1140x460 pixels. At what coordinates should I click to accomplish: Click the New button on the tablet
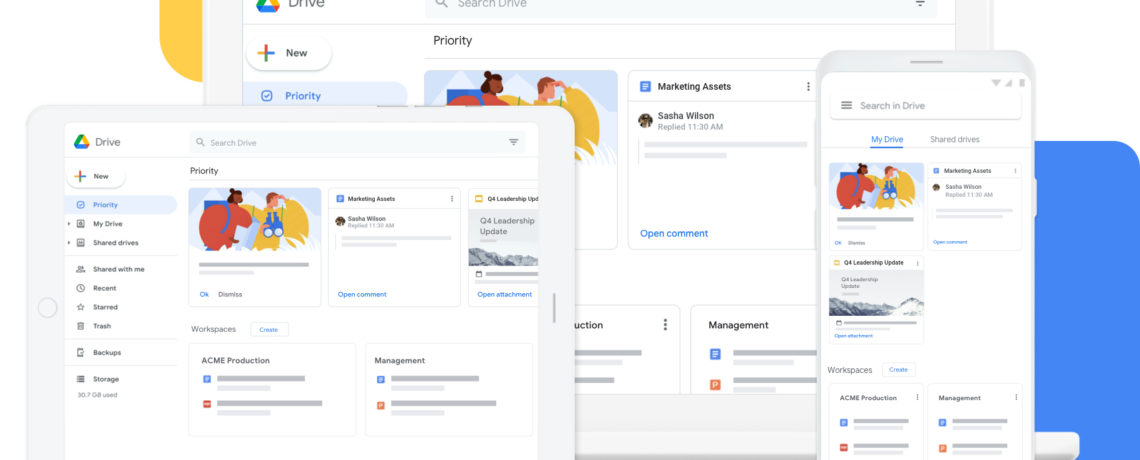click(x=96, y=176)
